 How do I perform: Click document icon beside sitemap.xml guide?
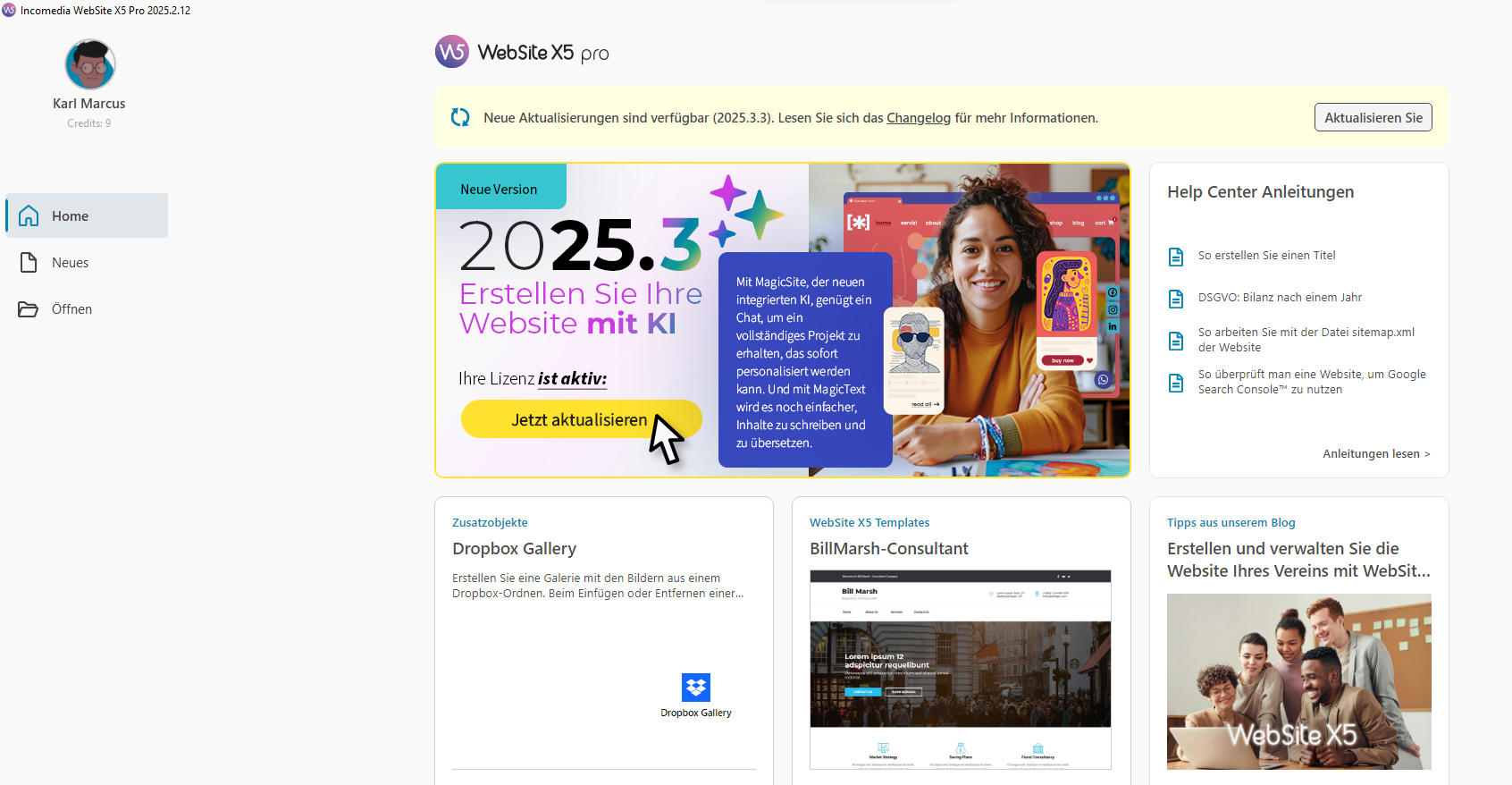click(x=1176, y=341)
